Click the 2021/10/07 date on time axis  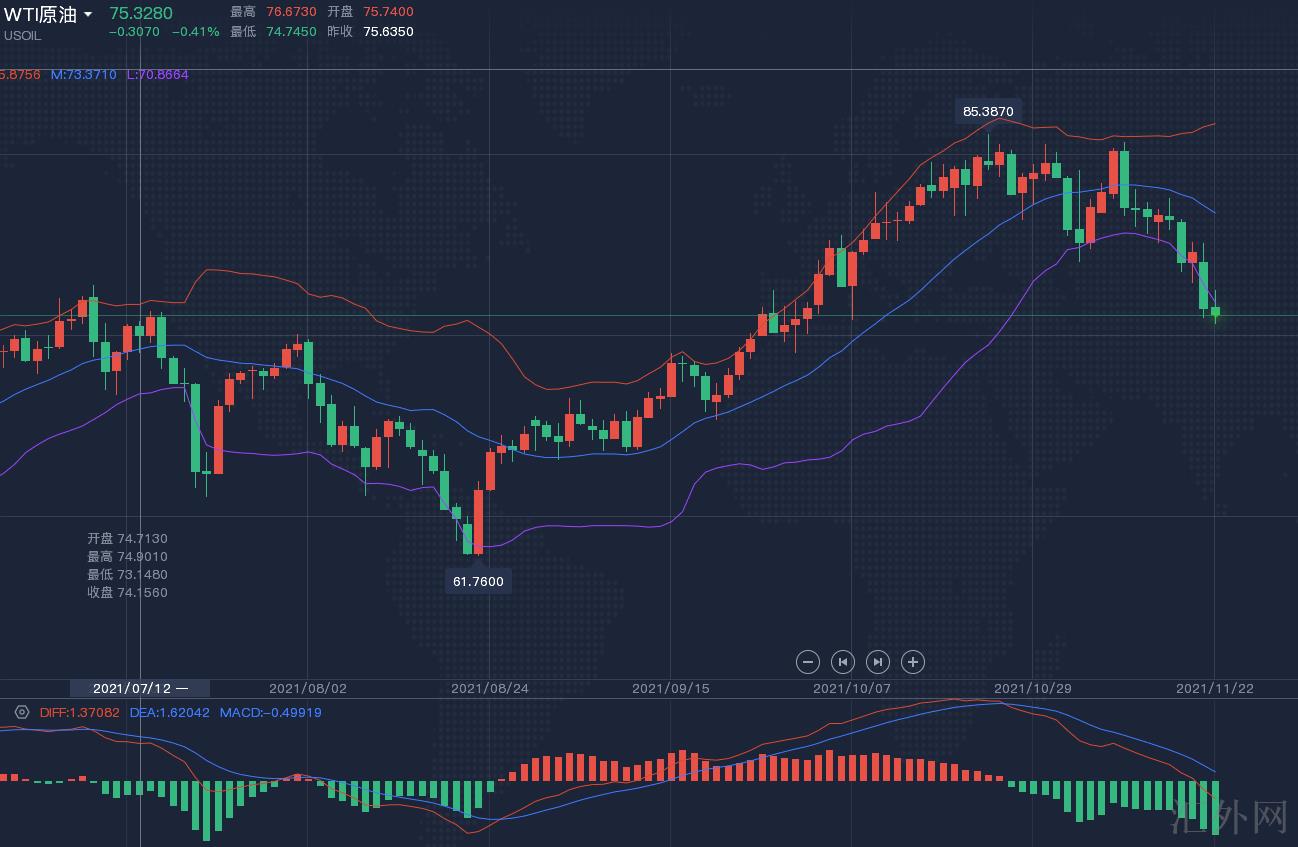(851, 688)
